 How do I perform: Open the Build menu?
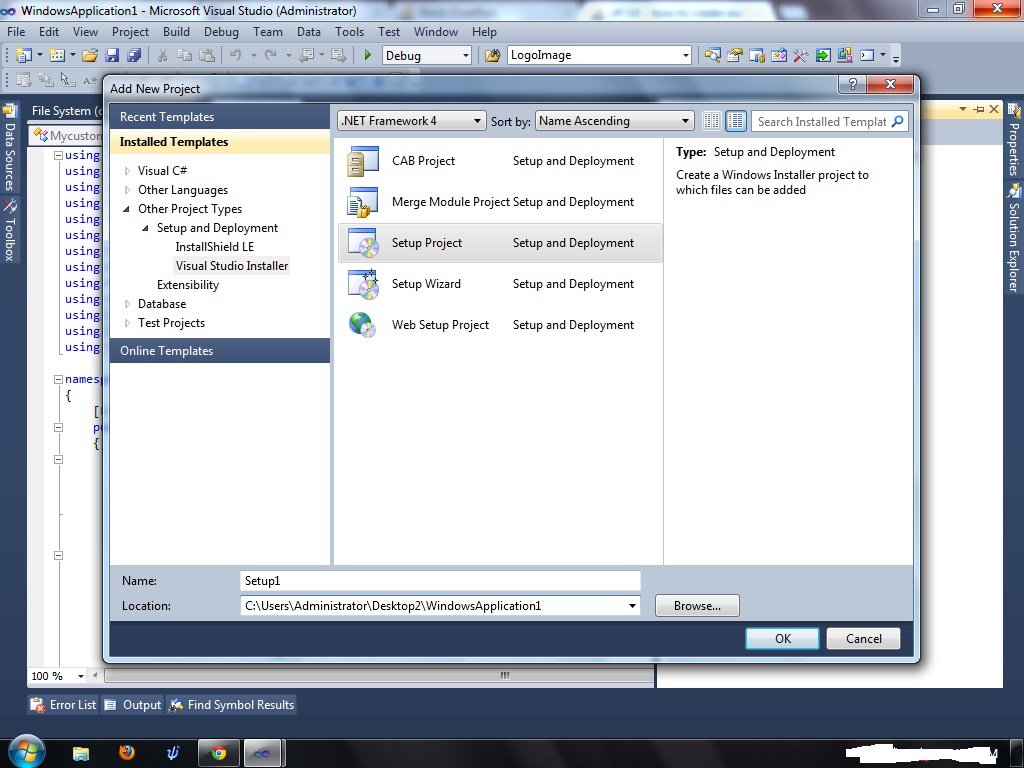(176, 32)
